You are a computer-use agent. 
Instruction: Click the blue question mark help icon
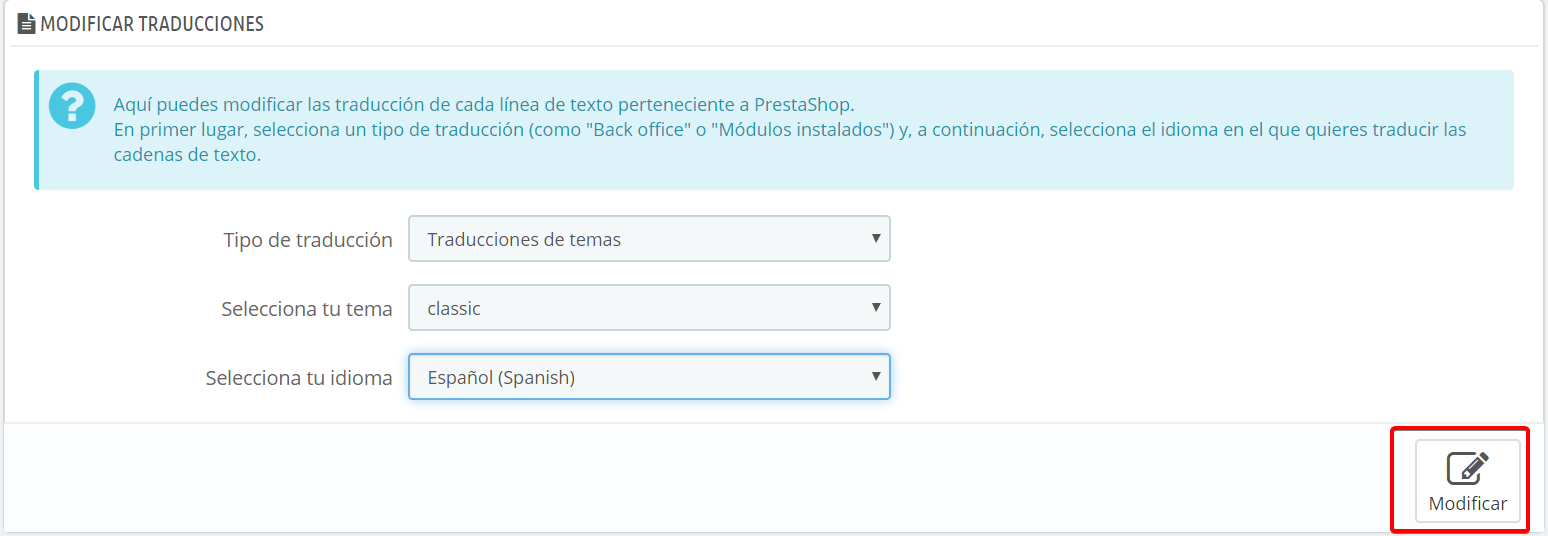click(72, 106)
